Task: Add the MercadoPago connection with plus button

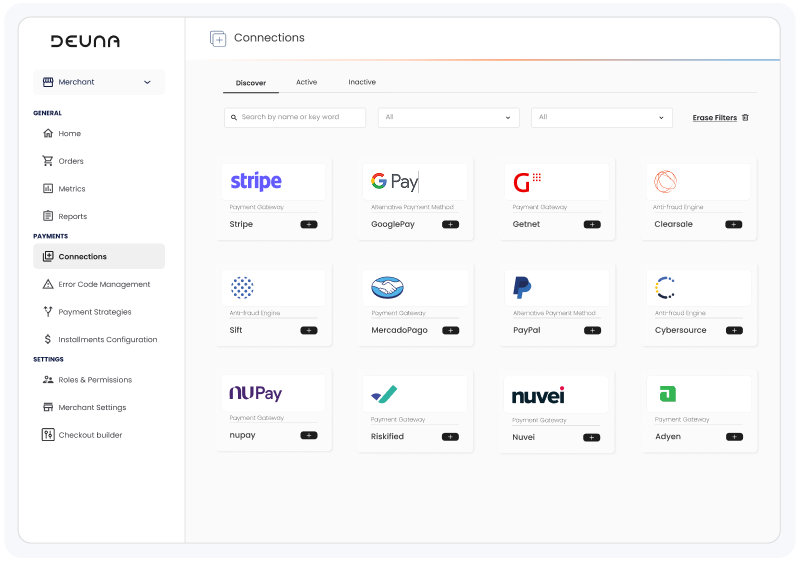Action: tap(450, 330)
